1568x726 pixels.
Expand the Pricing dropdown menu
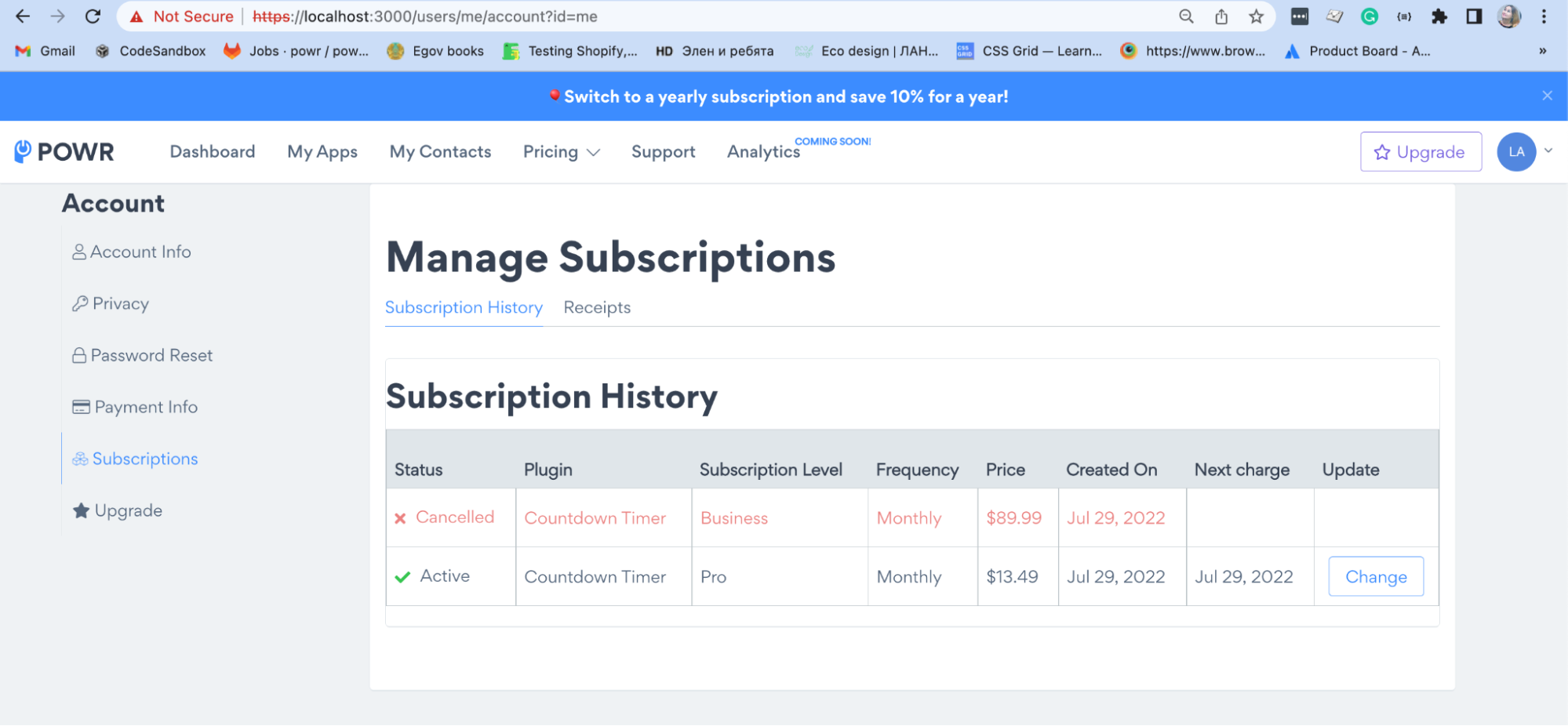[561, 152]
